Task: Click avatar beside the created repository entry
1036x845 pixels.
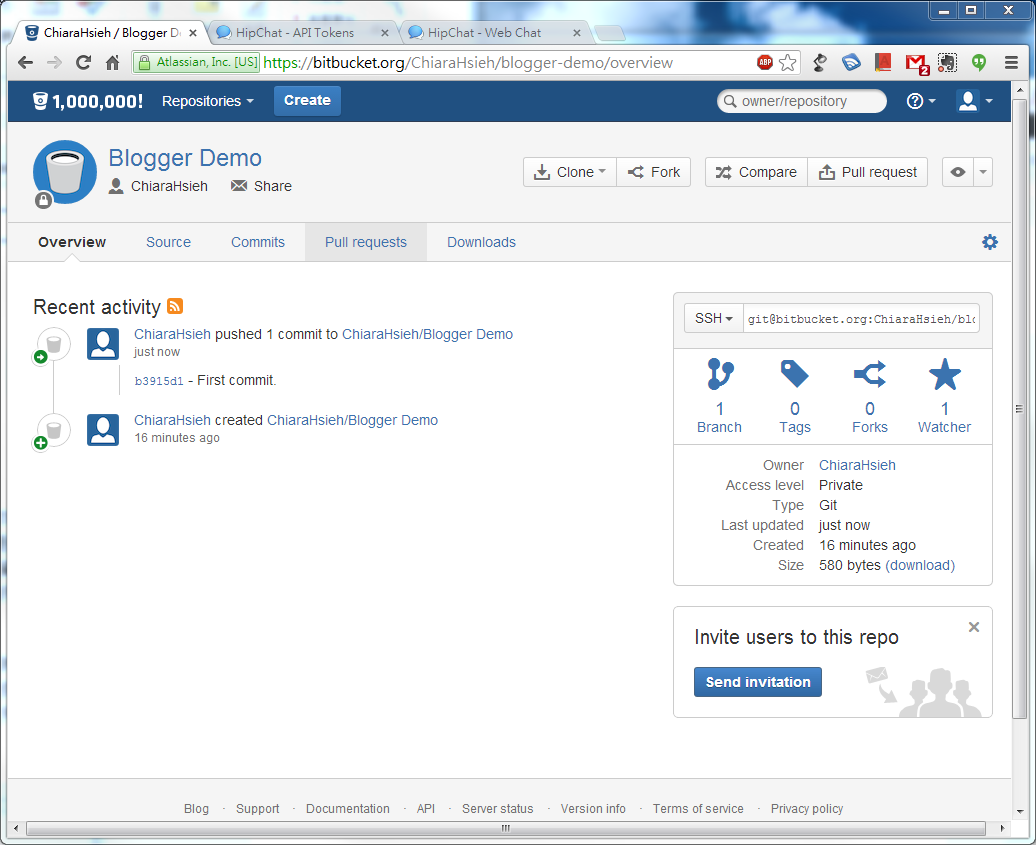Action: click(103, 430)
